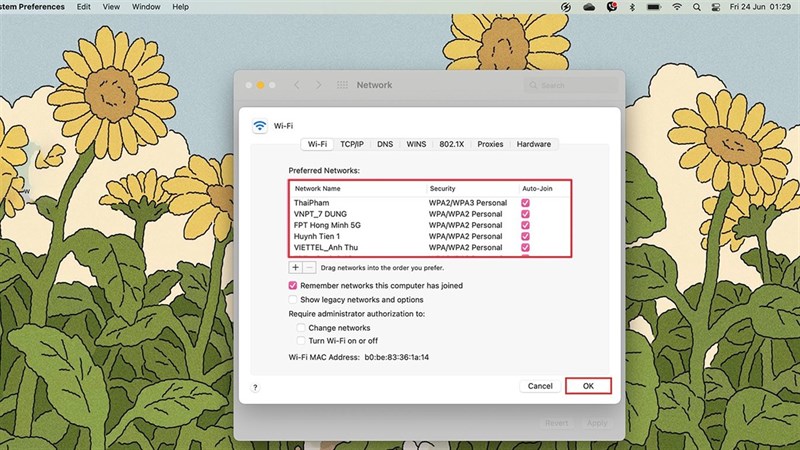Check the Change networks authorization box

(301, 328)
